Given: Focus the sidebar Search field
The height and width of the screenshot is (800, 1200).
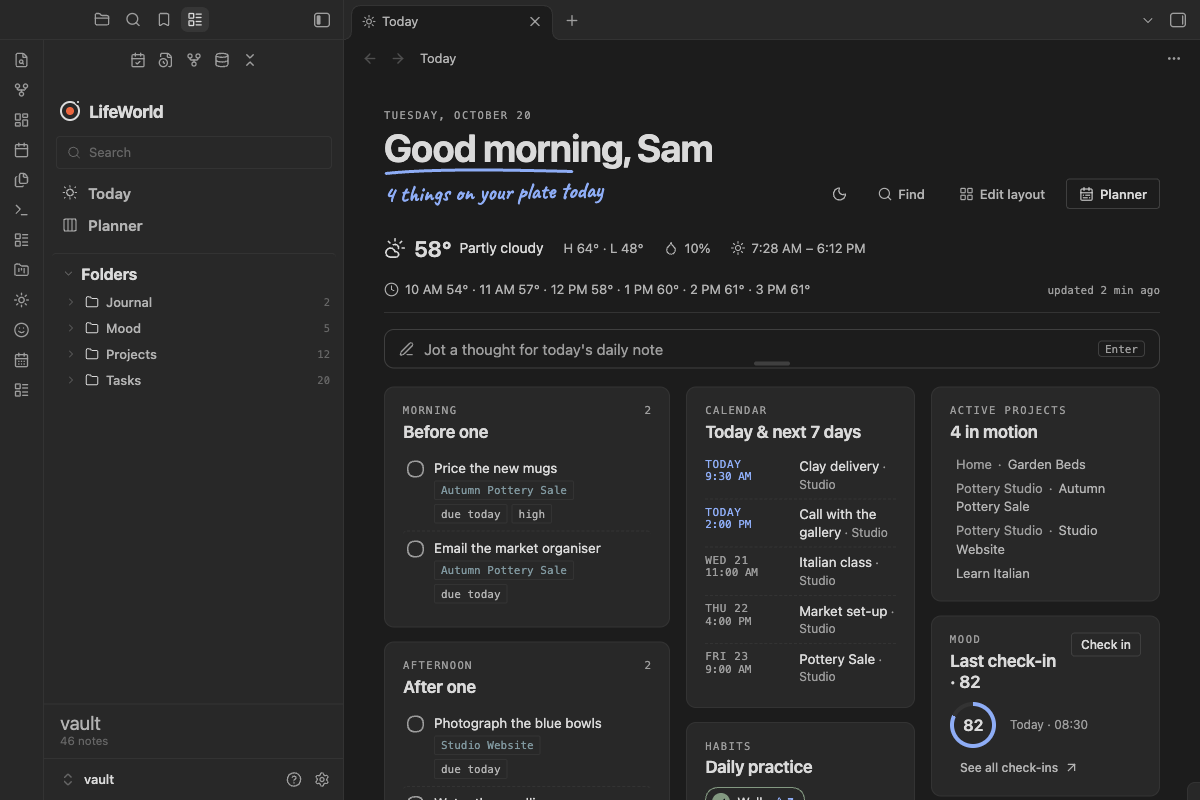Looking at the screenshot, I should [x=194, y=152].
